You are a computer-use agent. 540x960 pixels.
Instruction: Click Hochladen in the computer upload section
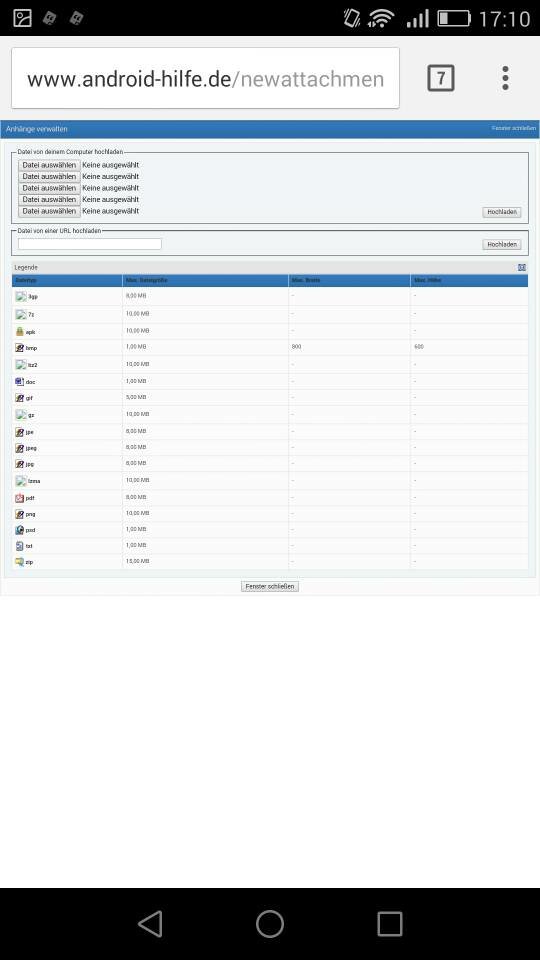[x=501, y=212]
